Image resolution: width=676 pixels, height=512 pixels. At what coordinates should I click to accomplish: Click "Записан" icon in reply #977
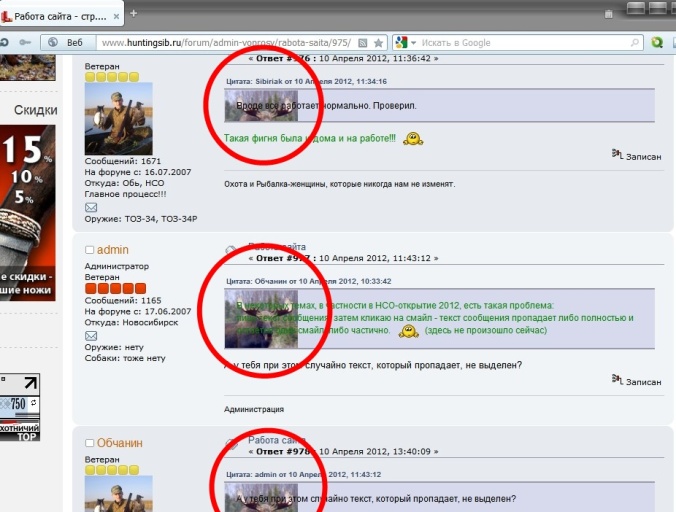(x=617, y=380)
